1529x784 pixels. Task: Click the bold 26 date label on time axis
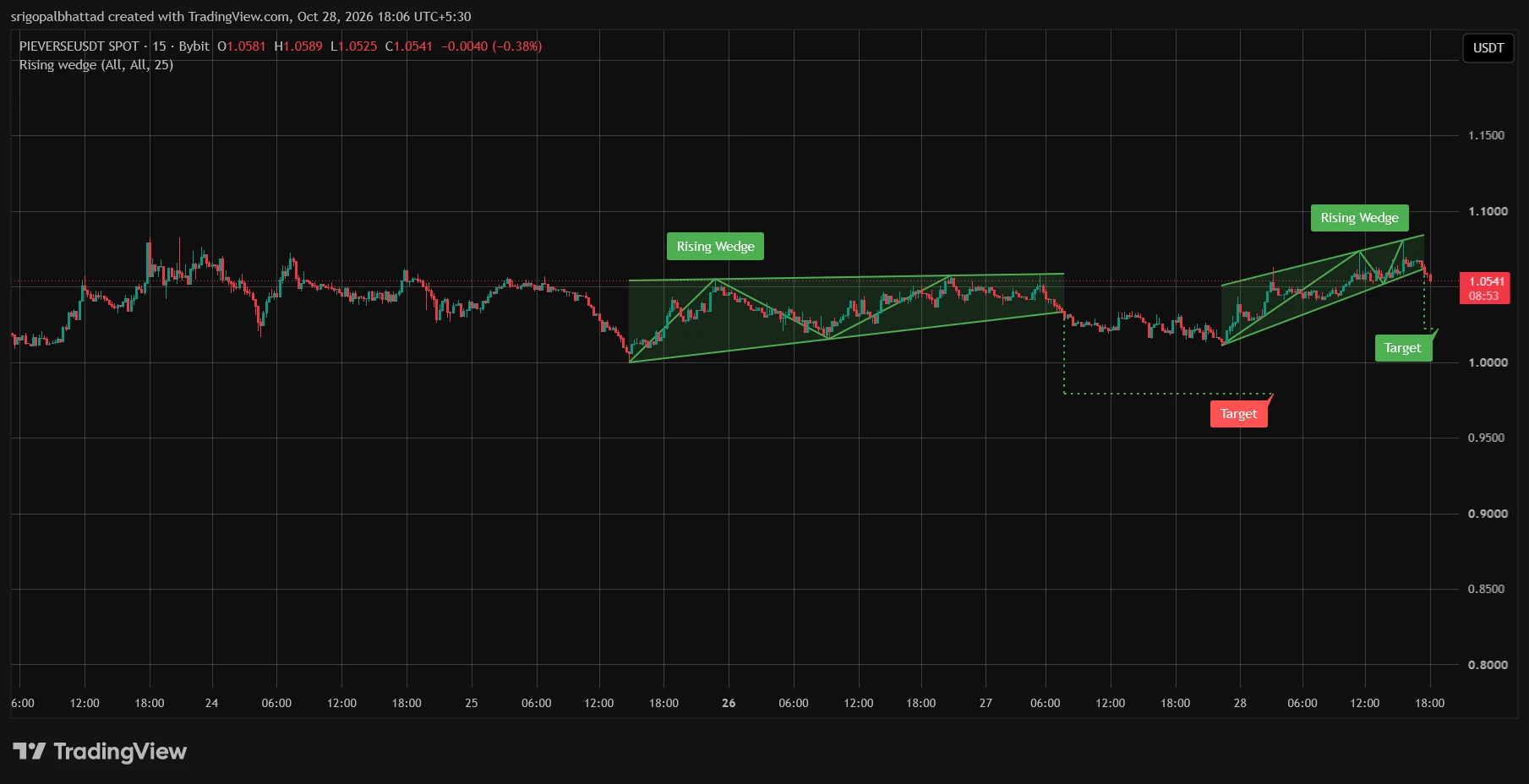pos(729,703)
